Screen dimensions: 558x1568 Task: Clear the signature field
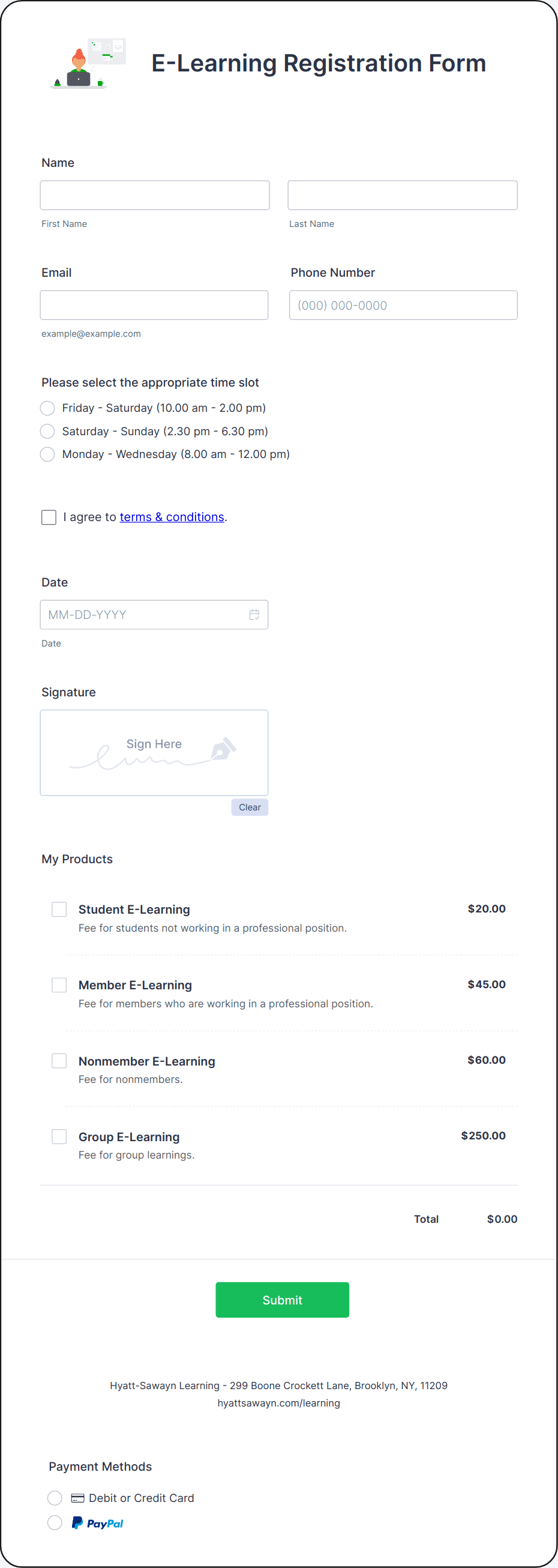pyautogui.click(x=249, y=807)
